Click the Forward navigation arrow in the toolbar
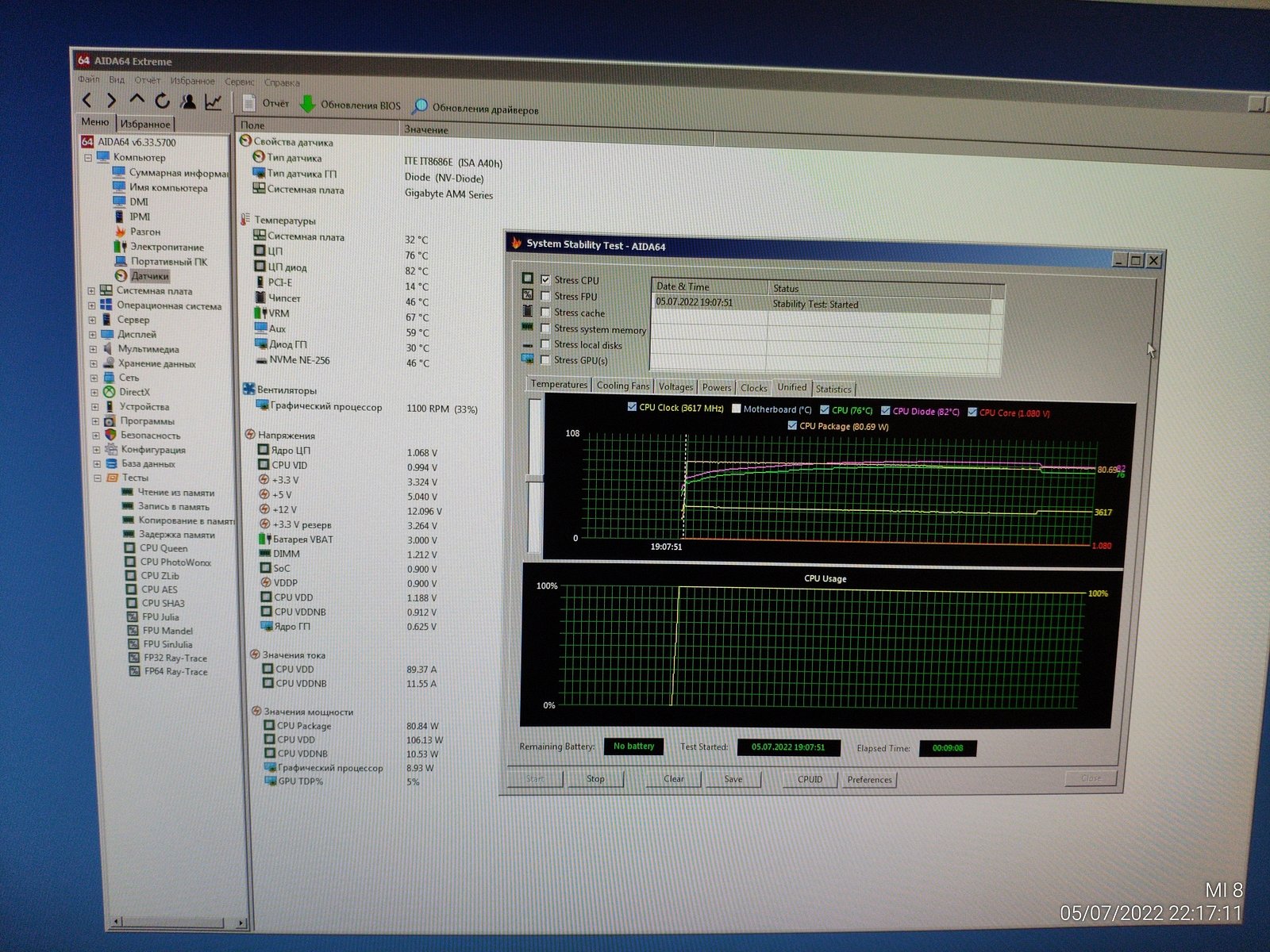The width and height of the screenshot is (1270, 952). pyautogui.click(x=111, y=100)
